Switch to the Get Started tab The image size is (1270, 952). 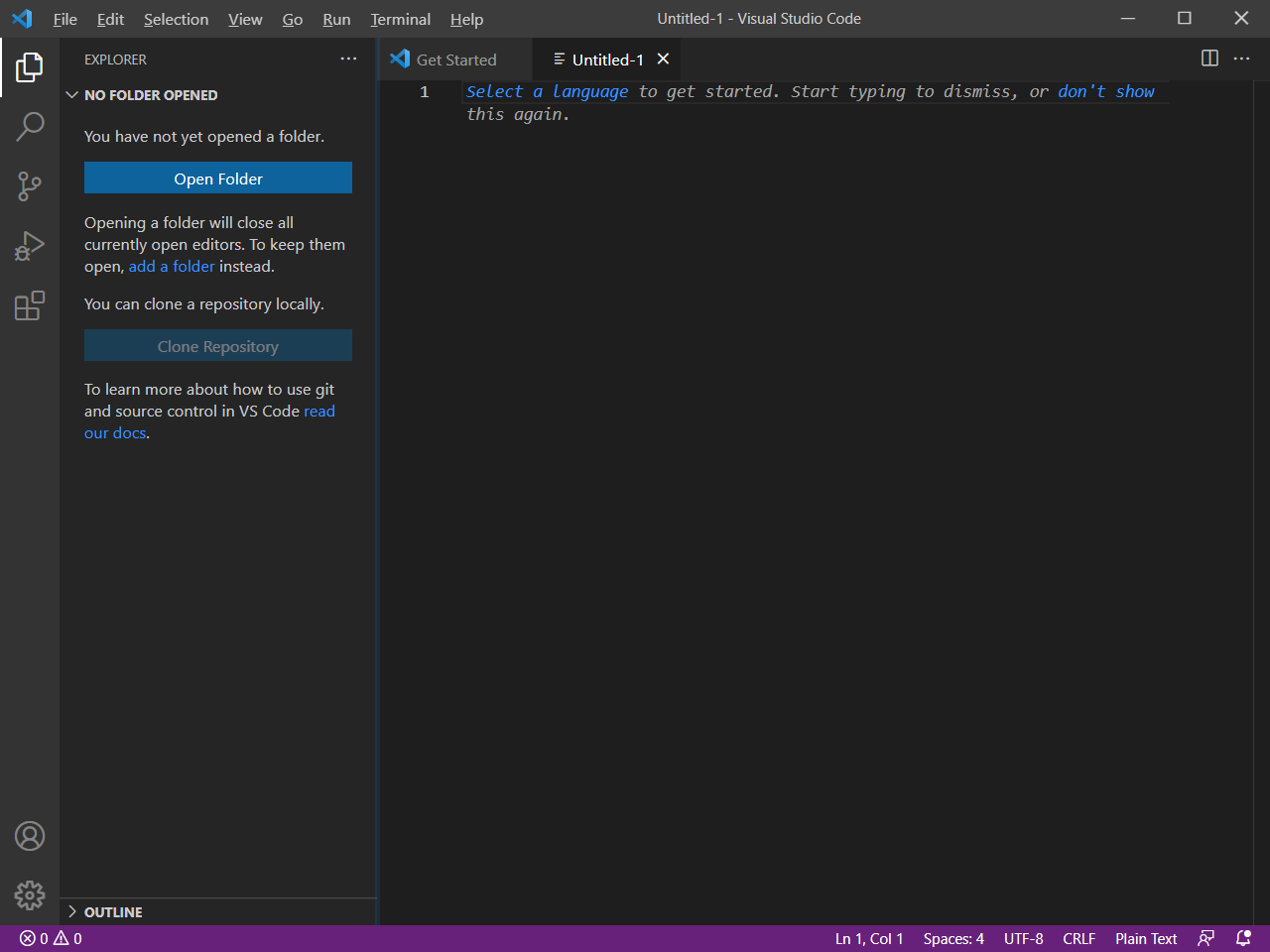pyautogui.click(x=455, y=59)
